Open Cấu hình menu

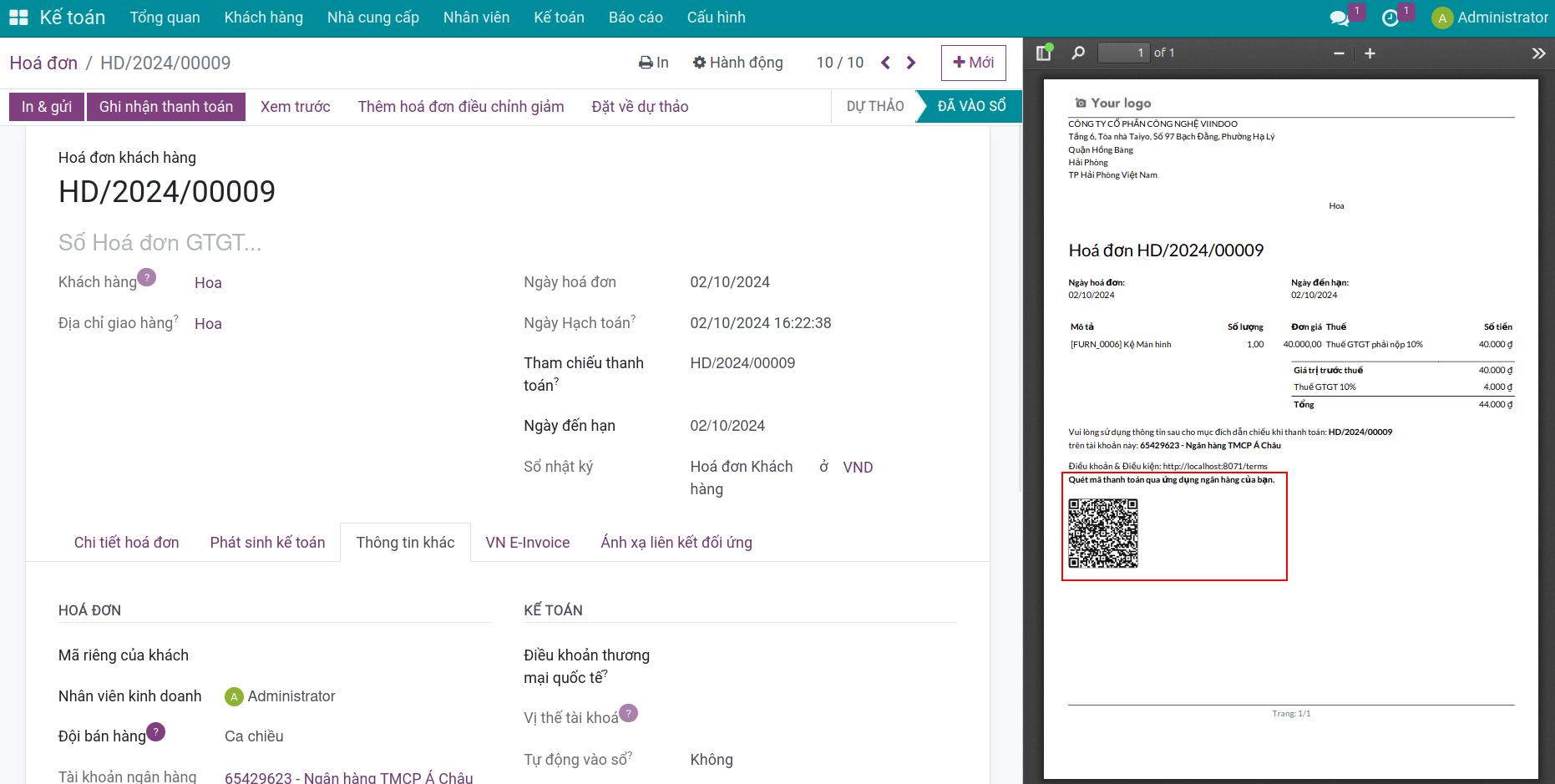point(717,18)
